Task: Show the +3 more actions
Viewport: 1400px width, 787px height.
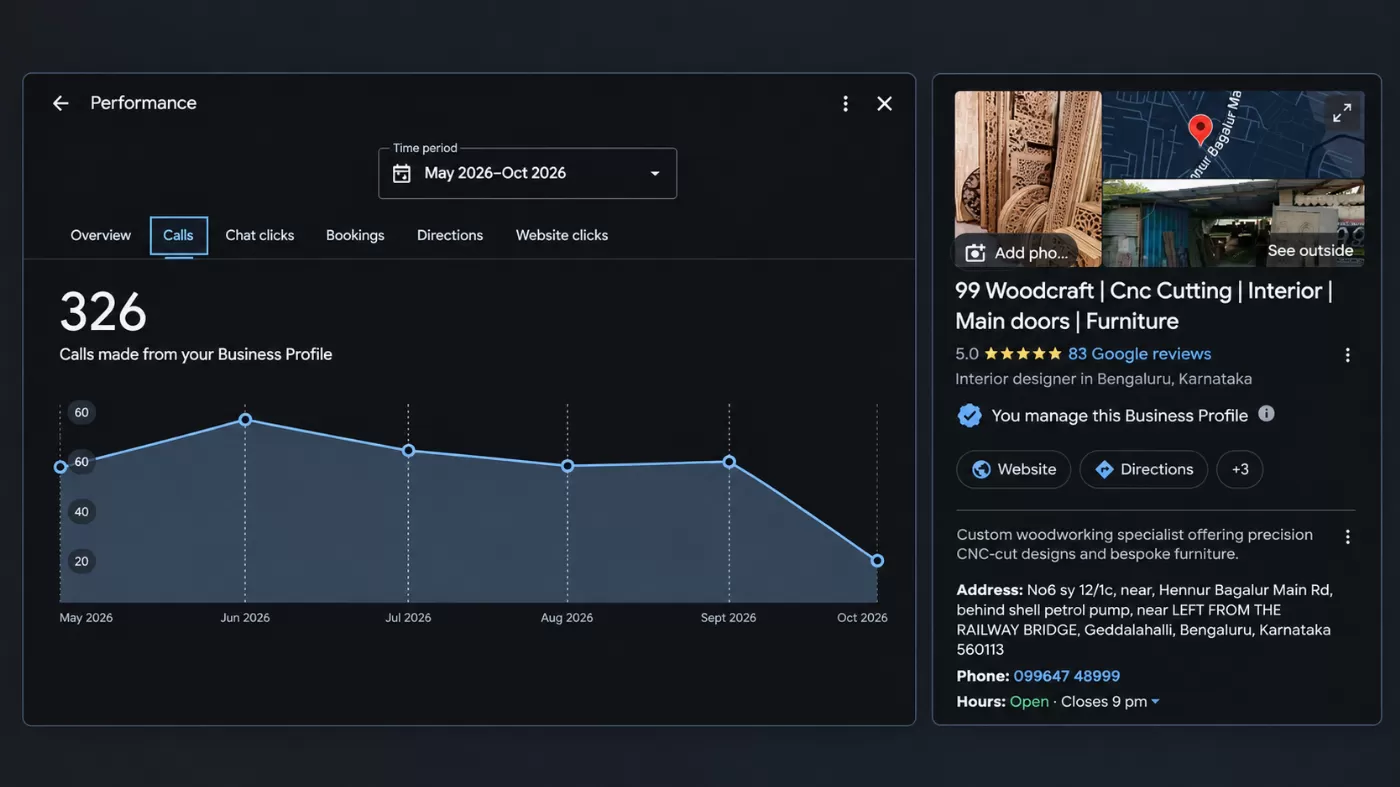Action: click(1240, 469)
